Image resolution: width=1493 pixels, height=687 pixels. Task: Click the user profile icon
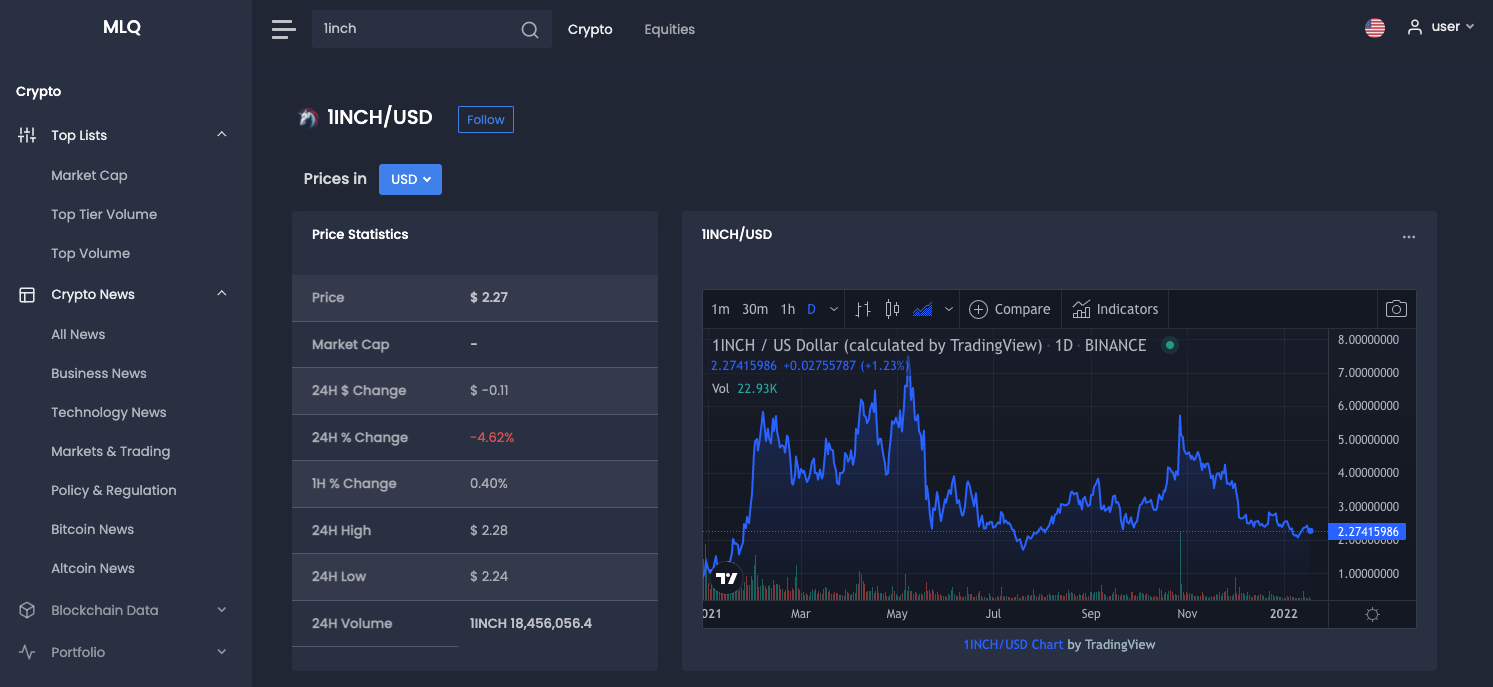pos(1414,27)
